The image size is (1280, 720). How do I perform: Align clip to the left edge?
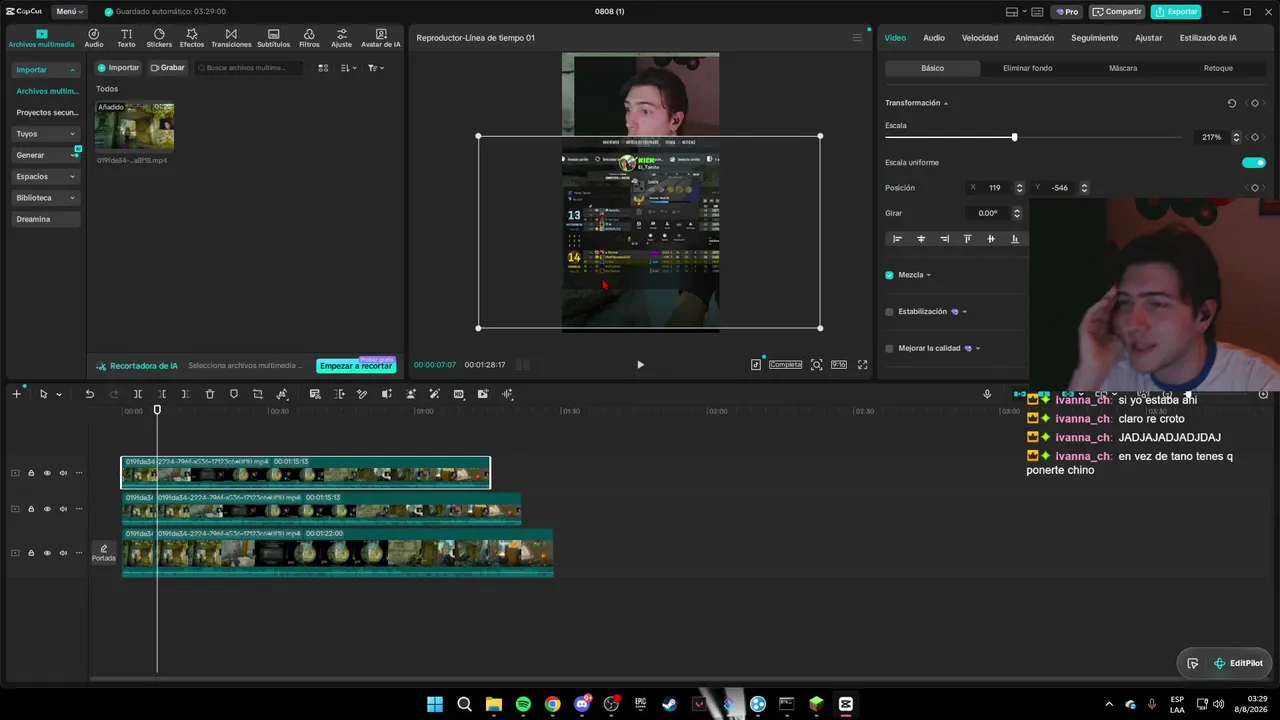[x=897, y=239]
